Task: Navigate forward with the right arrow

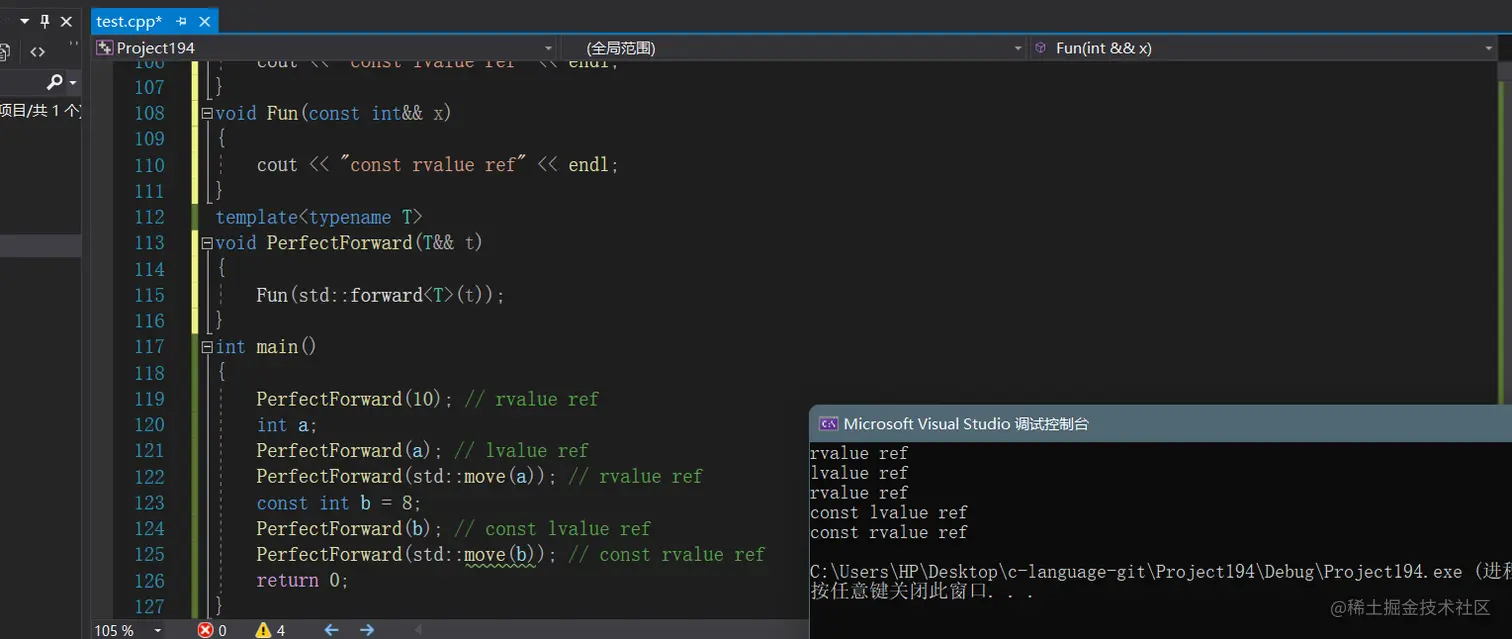Action: (367, 630)
